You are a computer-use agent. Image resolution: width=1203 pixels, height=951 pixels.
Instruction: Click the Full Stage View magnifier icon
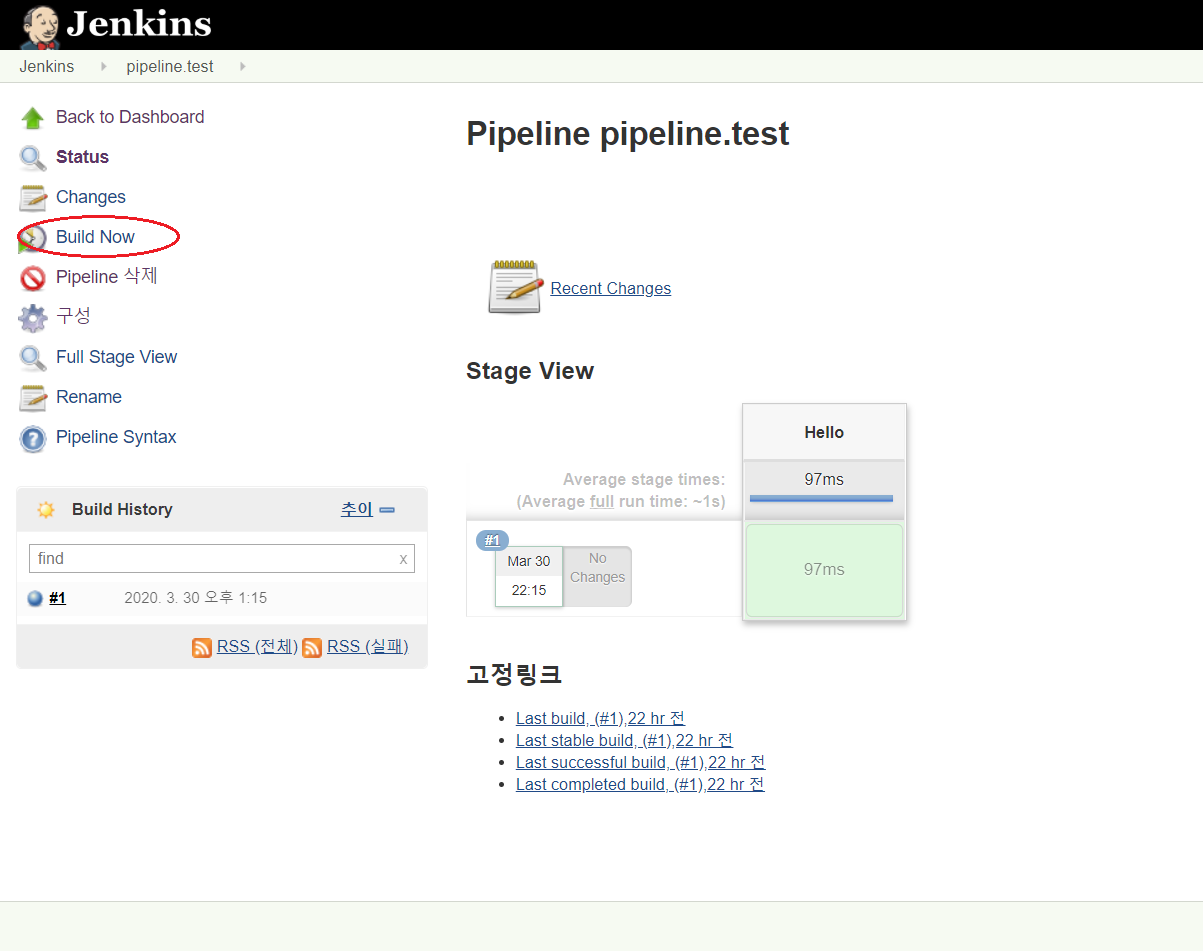33,358
